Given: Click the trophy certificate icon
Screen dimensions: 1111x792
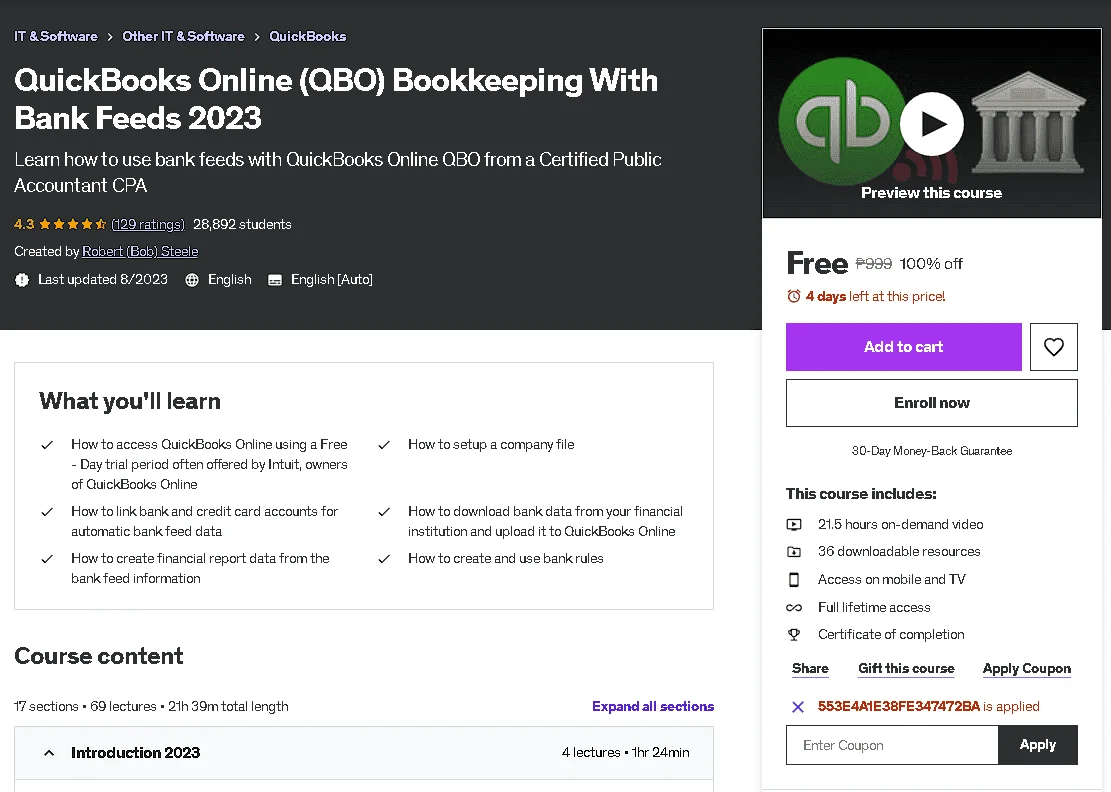Looking at the screenshot, I should click(x=794, y=635).
